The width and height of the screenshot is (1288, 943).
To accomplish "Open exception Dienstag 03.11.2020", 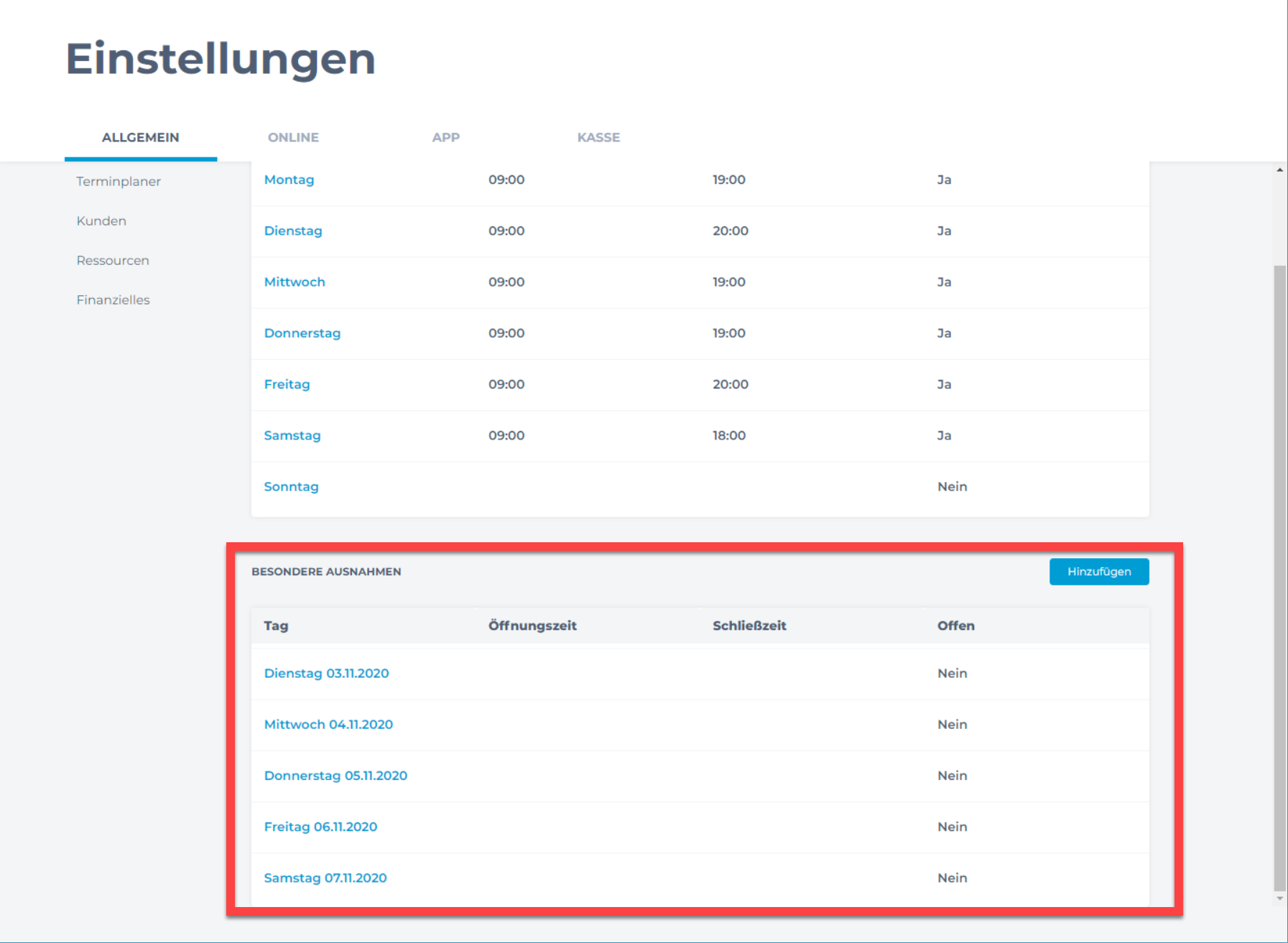I will (x=326, y=674).
